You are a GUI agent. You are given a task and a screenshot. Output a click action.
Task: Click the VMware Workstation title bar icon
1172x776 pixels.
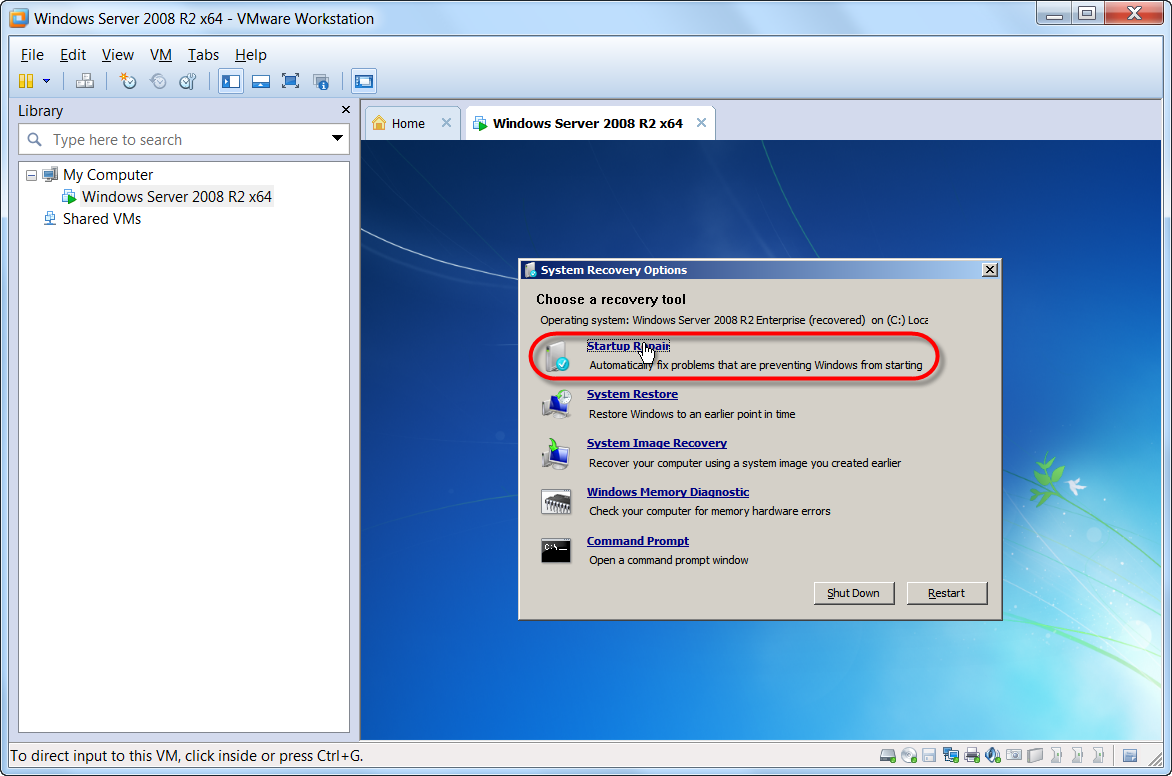tap(19, 18)
